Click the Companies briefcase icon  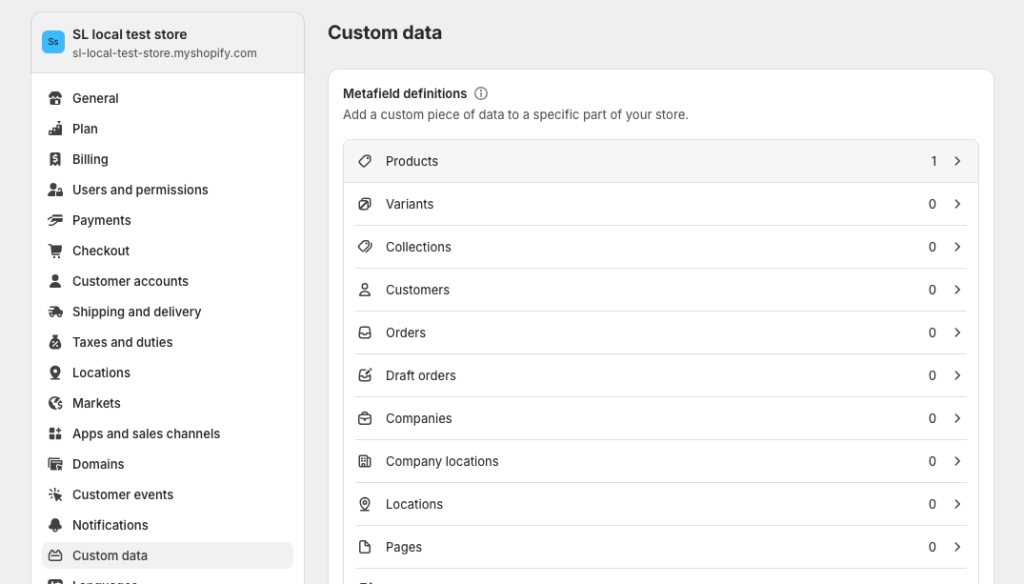[x=365, y=419]
